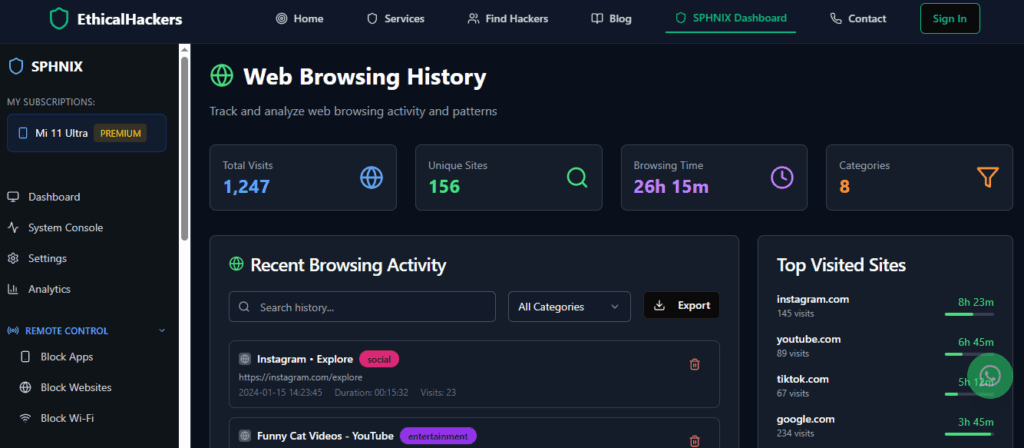Click tiktok.com in Top Visited Sites
Image resolution: width=1024 pixels, height=448 pixels.
coord(803,379)
